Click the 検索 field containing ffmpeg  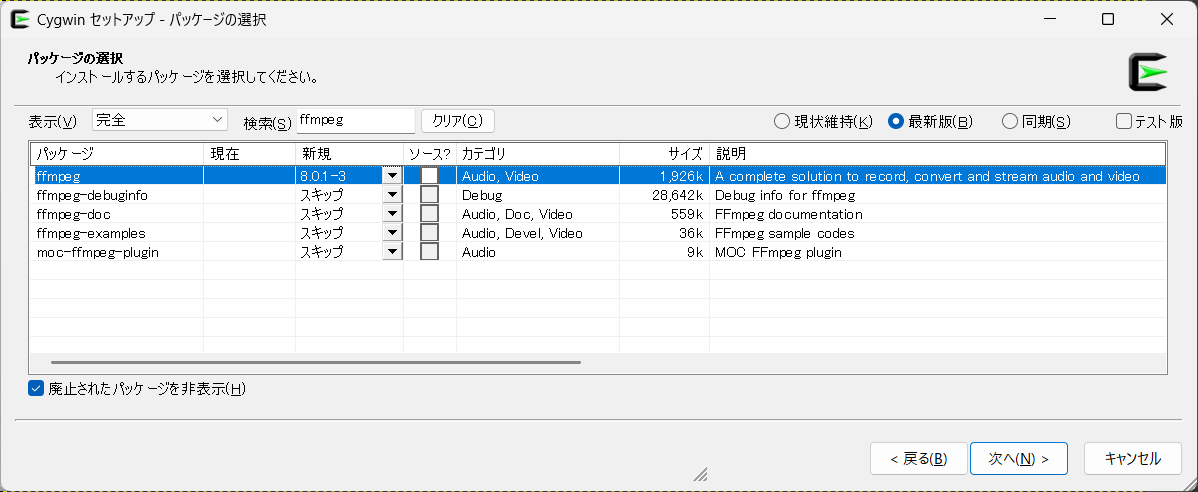pyautogui.click(x=355, y=120)
